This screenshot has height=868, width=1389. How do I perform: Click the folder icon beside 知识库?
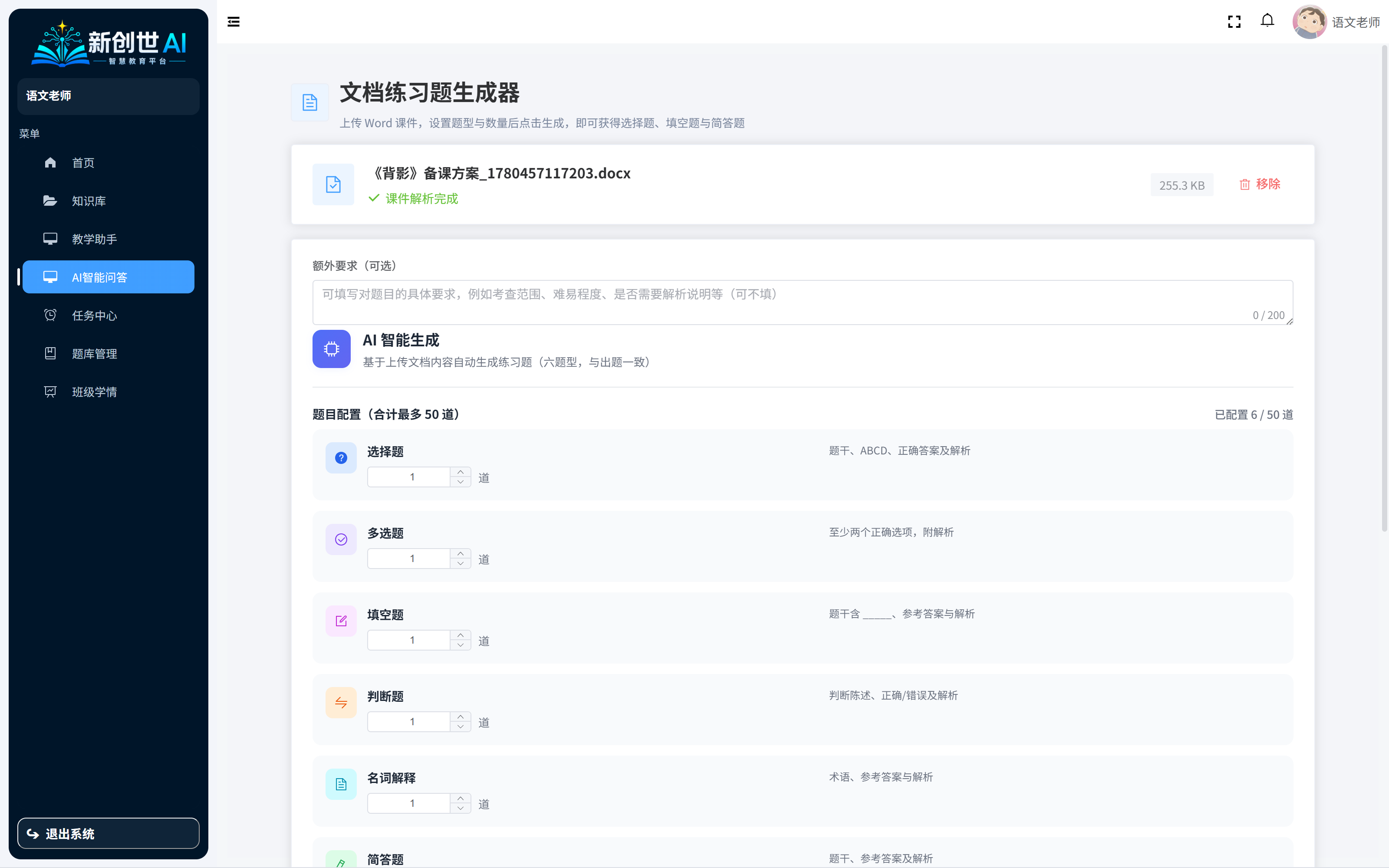pos(50,201)
